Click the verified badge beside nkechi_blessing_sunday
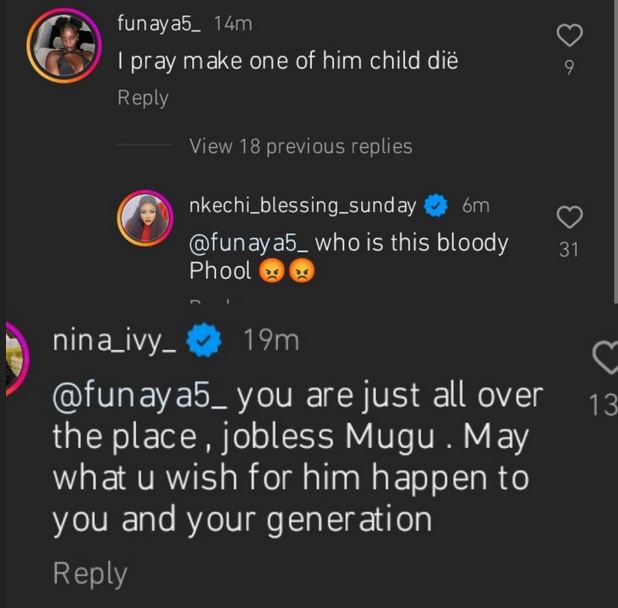The height and width of the screenshot is (608, 618). tap(435, 206)
